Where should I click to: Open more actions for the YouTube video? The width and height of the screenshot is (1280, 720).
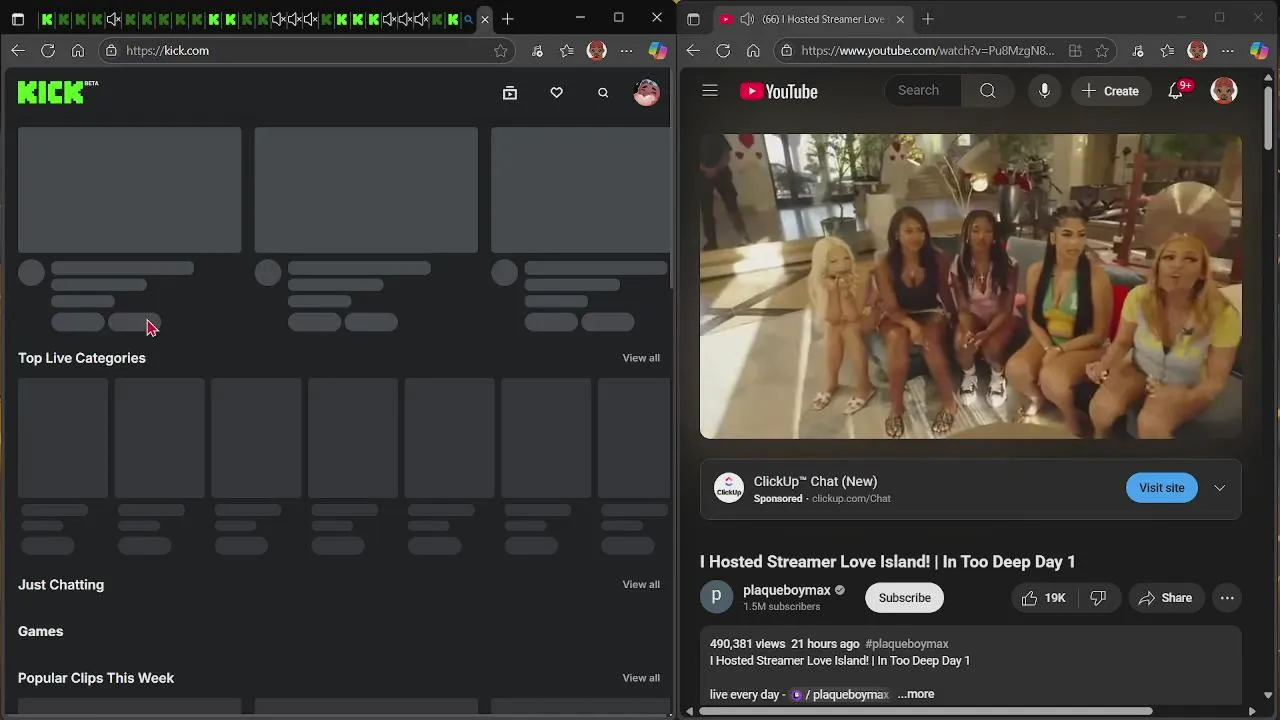1227,598
